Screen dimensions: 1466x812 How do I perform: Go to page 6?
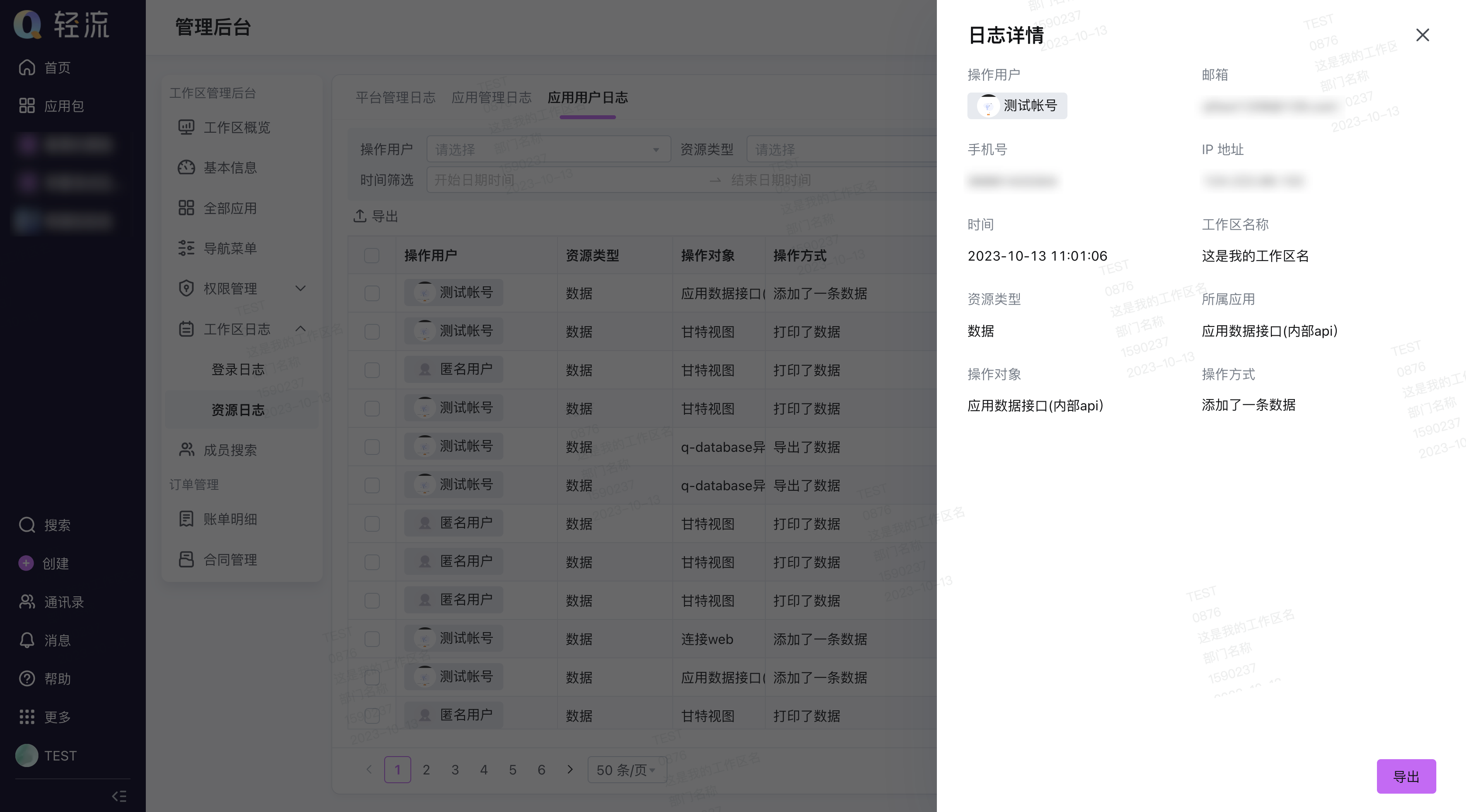coord(541,770)
